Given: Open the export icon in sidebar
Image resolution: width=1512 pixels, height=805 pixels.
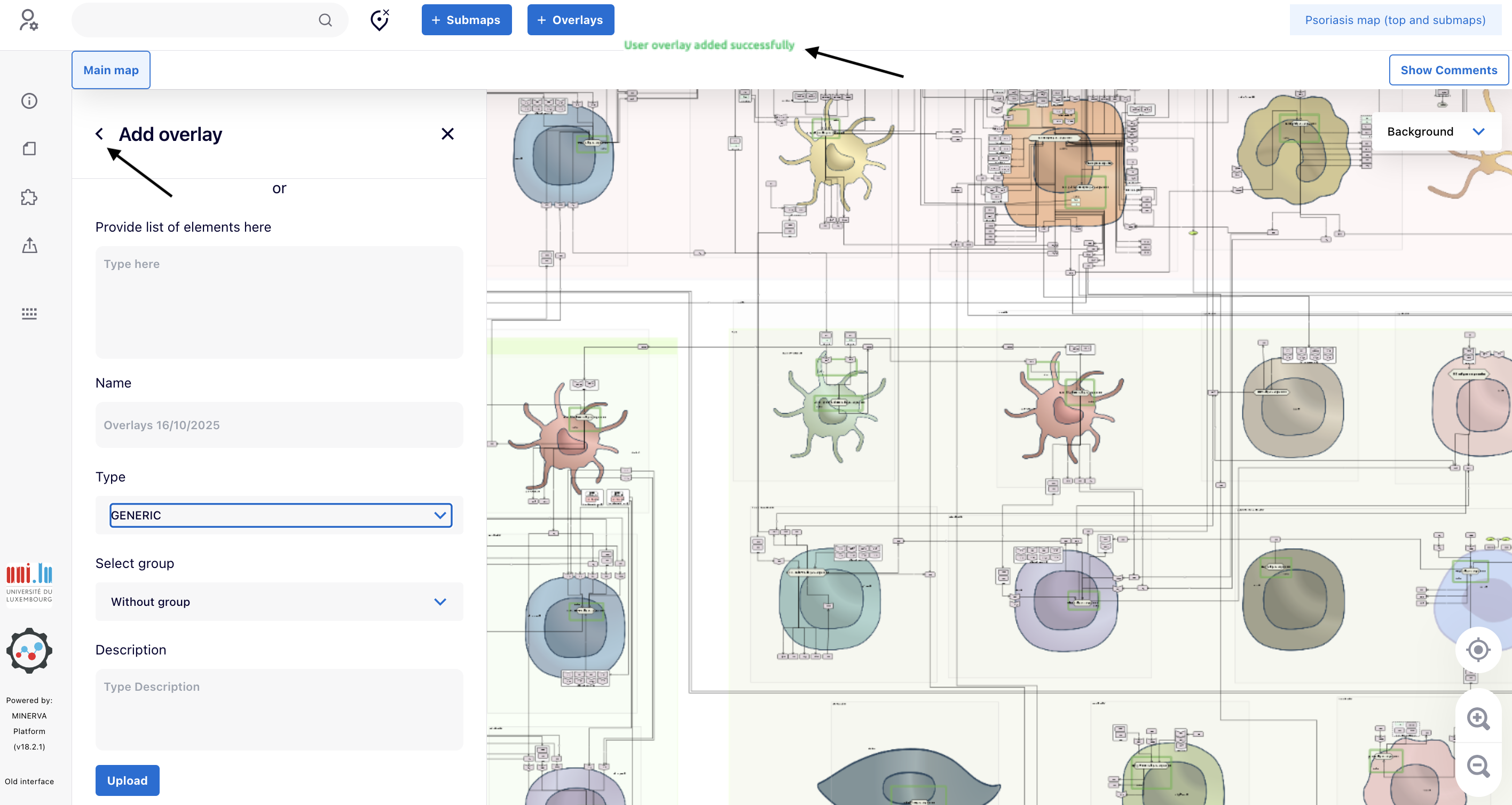Looking at the screenshot, I should 29,245.
